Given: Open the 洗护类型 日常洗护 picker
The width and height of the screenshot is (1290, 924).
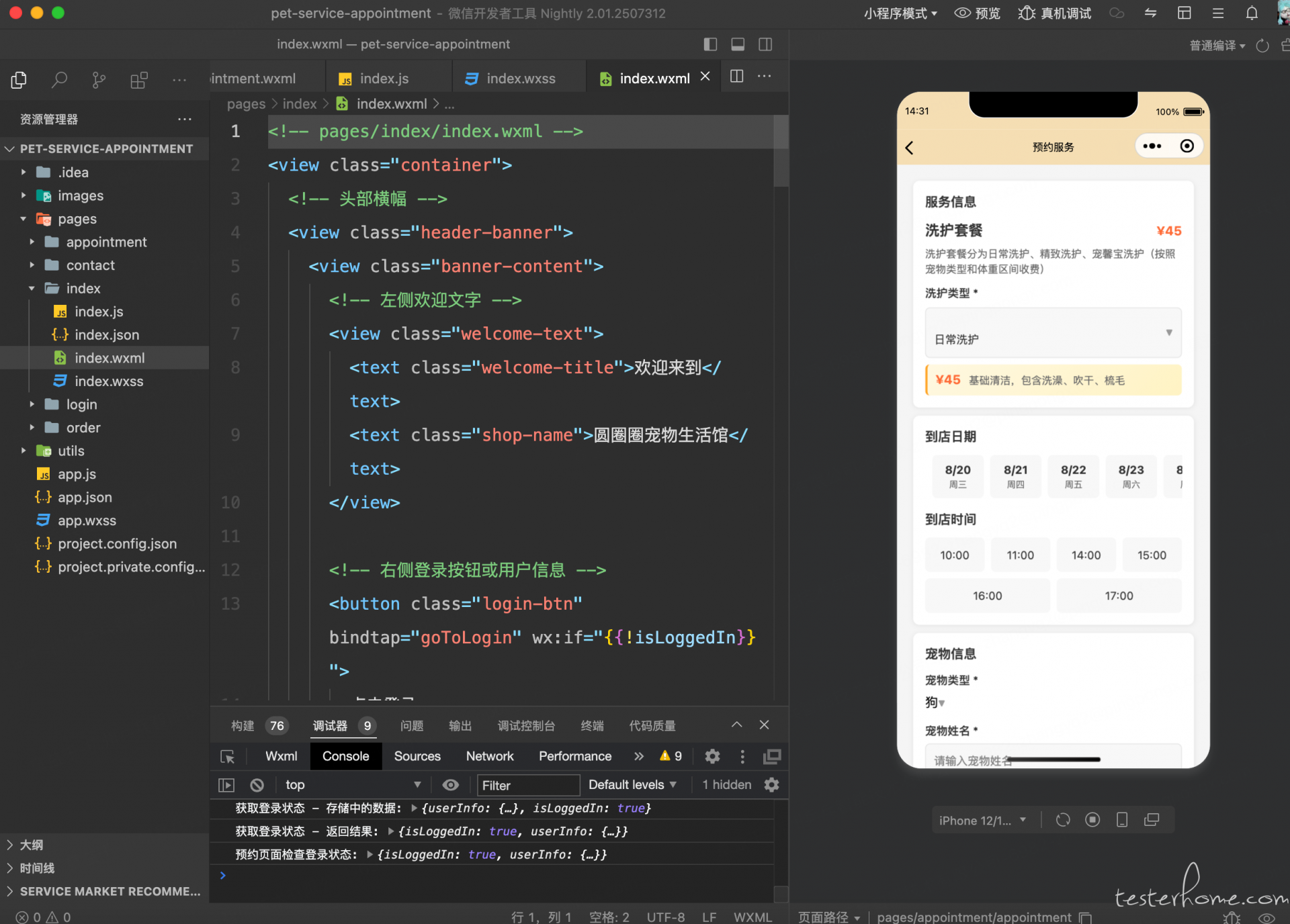Looking at the screenshot, I should pyautogui.click(x=1053, y=333).
